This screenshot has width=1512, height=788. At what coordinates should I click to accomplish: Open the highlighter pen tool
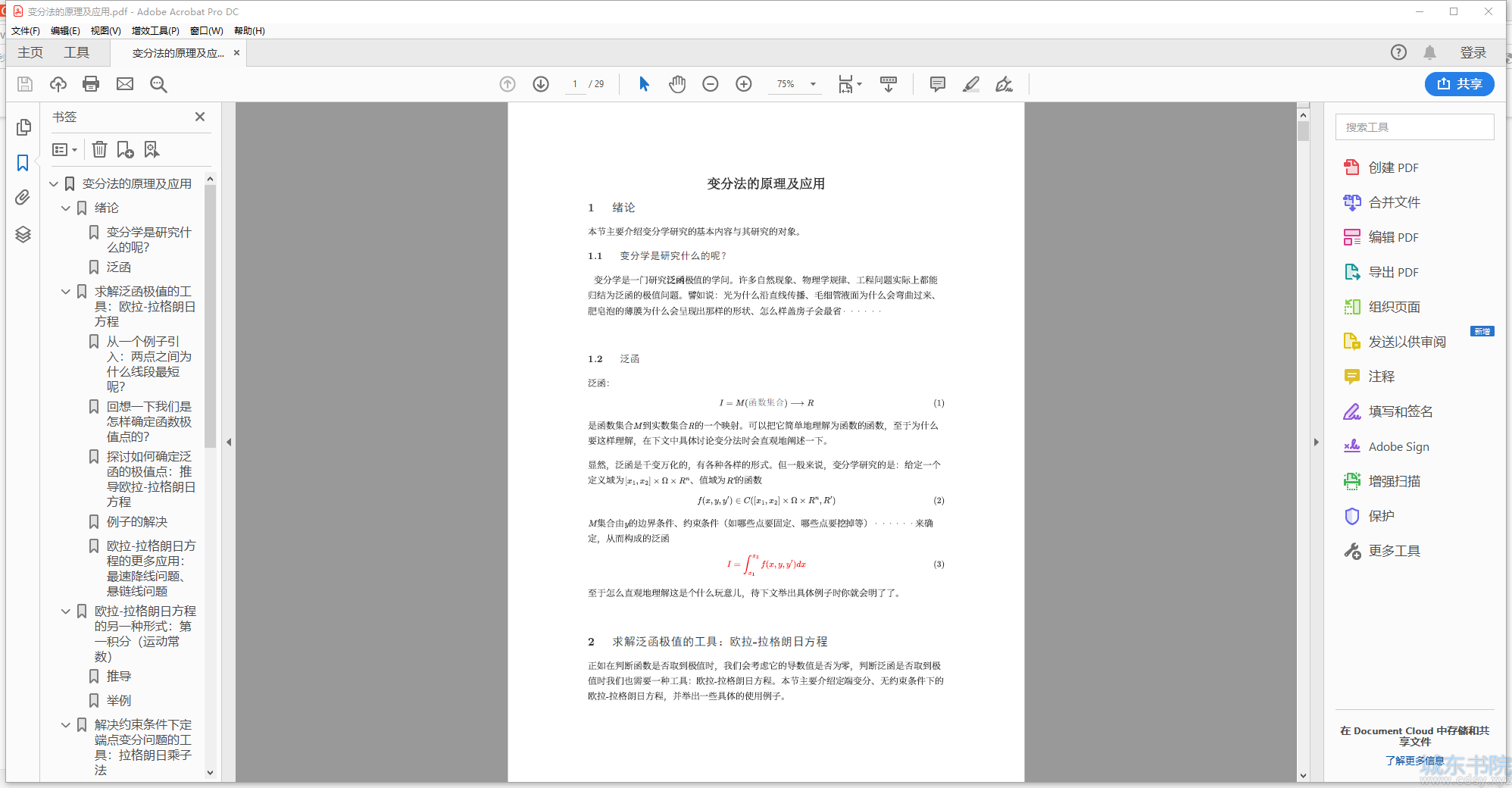(970, 84)
